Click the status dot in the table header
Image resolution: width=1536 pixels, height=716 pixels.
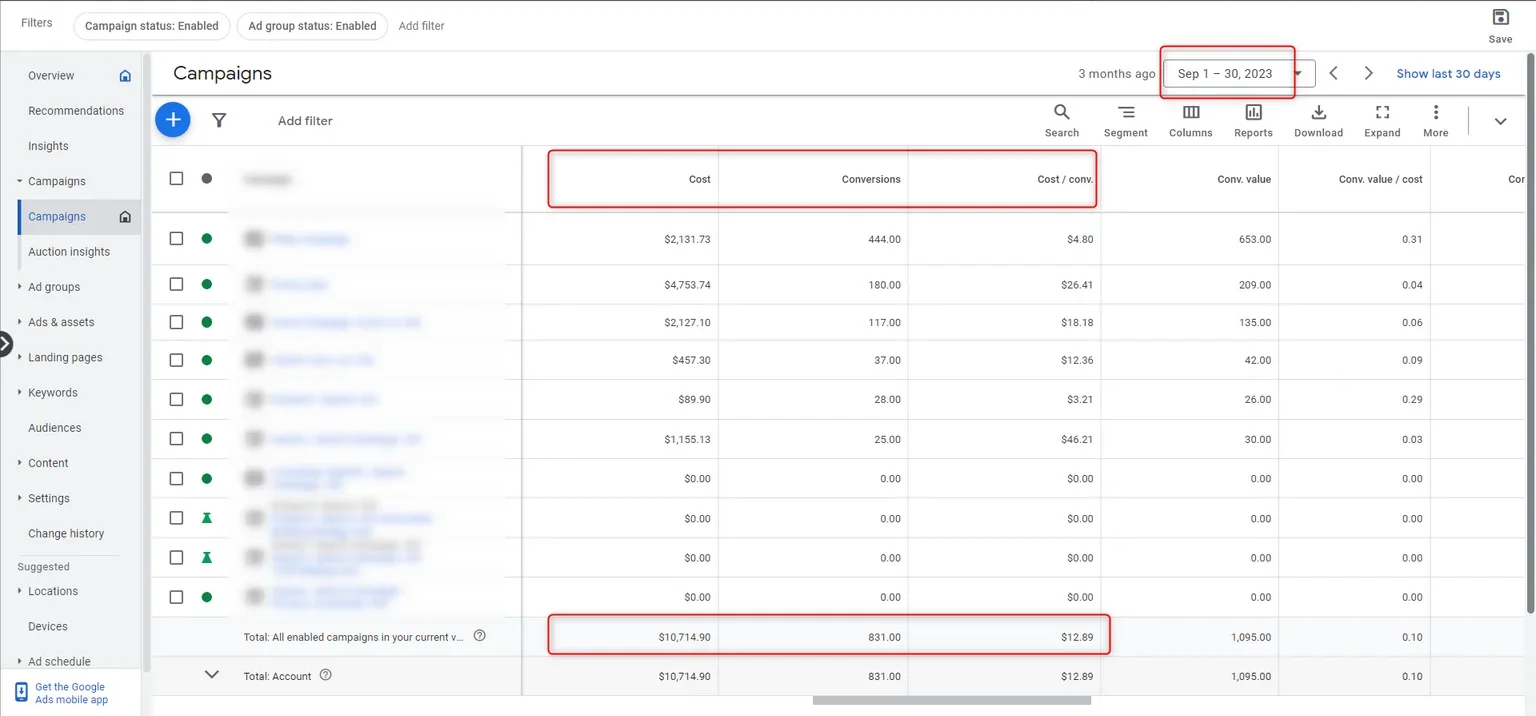pos(206,178)
